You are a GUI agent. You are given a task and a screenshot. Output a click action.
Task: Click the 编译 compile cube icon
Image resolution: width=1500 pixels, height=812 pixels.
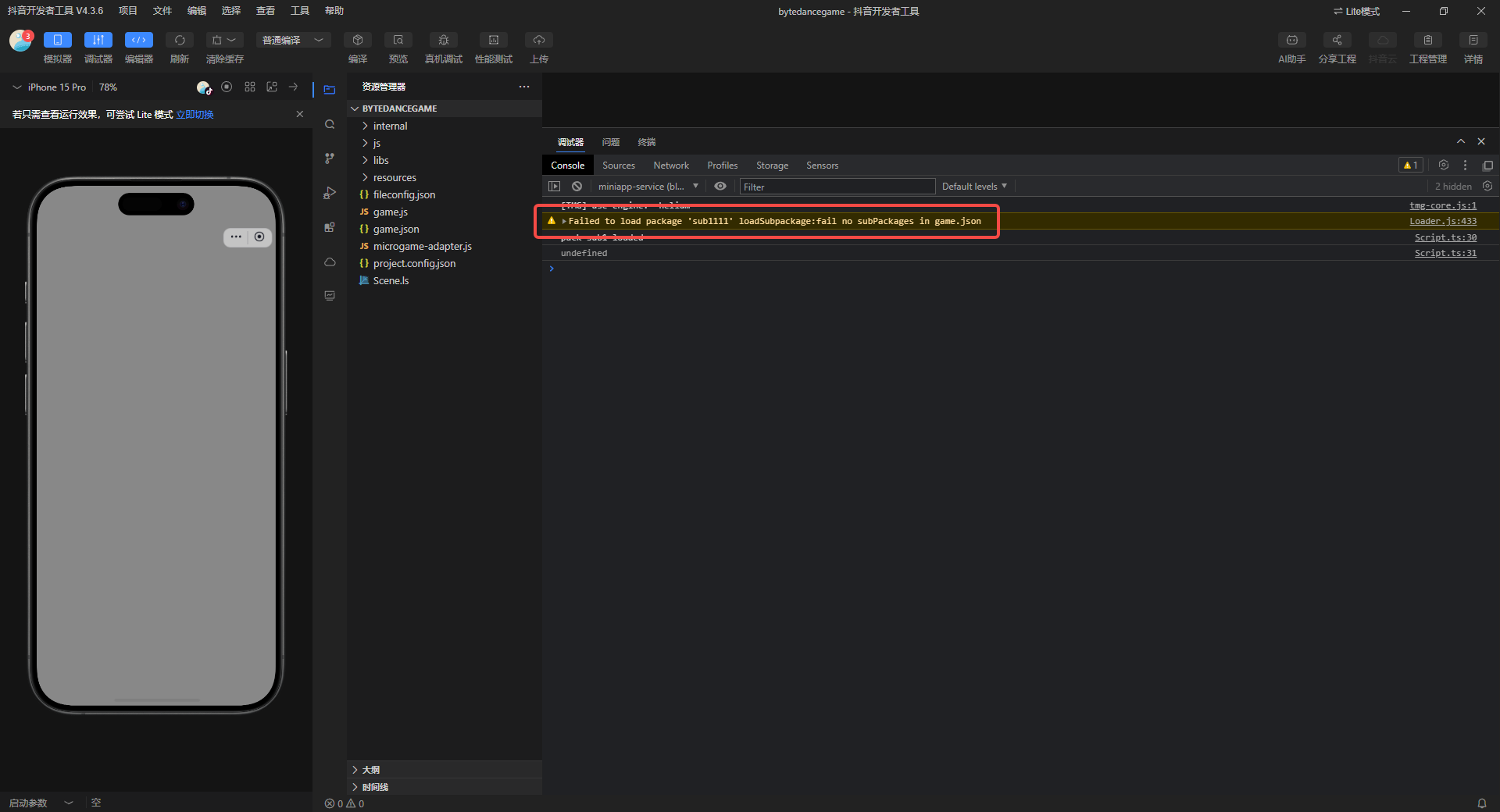pos(358,40)
